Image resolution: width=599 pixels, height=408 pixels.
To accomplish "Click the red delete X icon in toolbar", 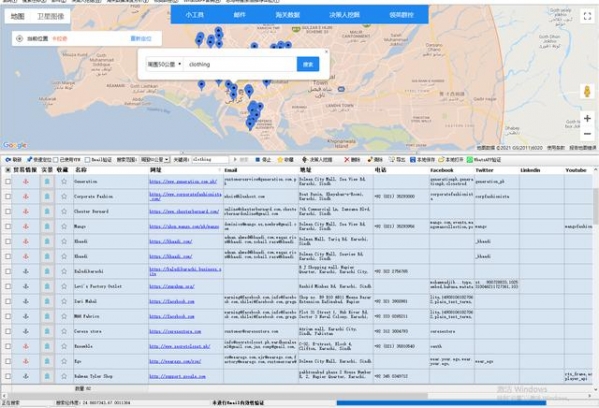I will coord(346,160).
